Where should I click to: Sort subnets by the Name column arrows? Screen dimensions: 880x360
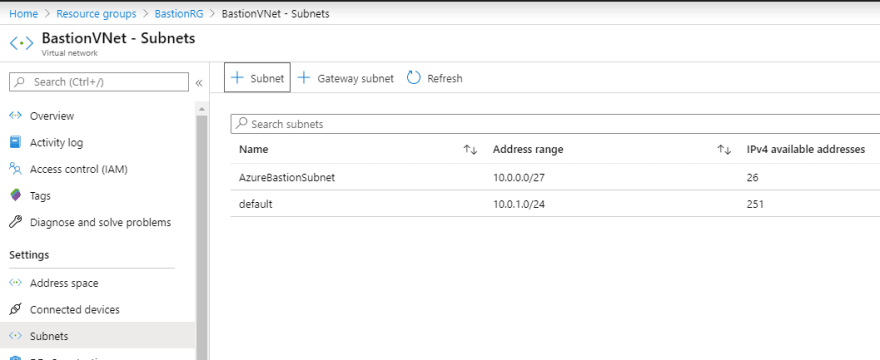coord(470,149)
